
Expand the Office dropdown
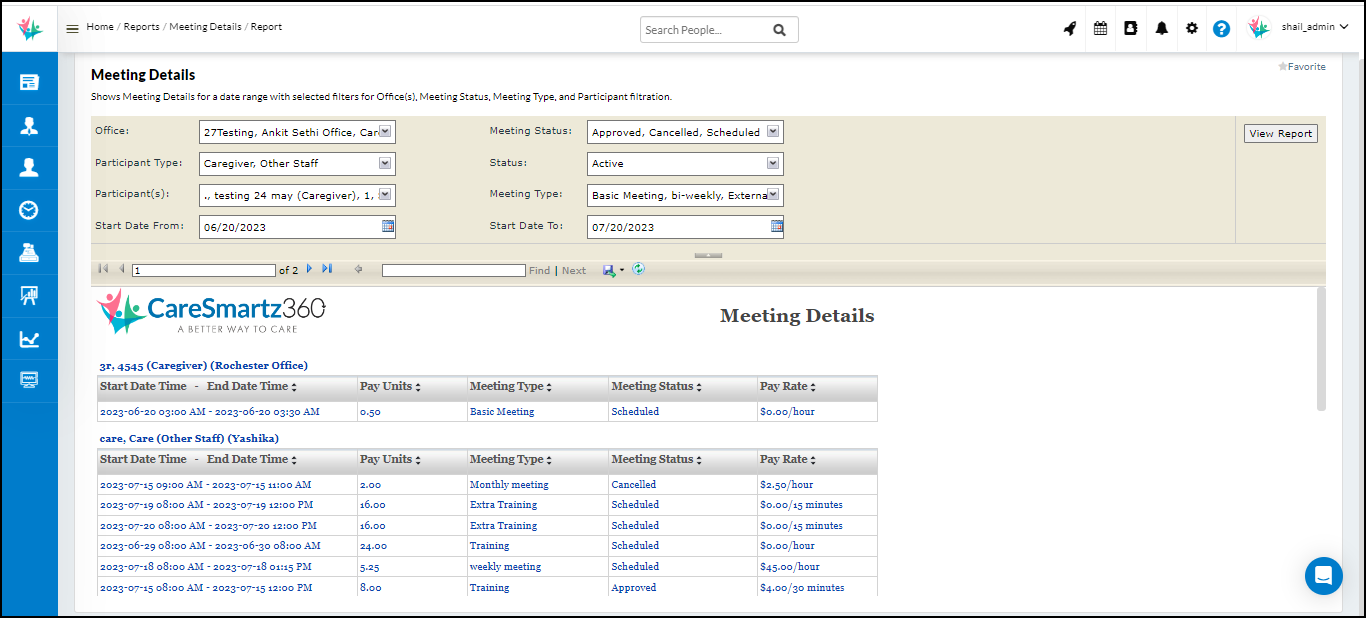tap(386, 132)
